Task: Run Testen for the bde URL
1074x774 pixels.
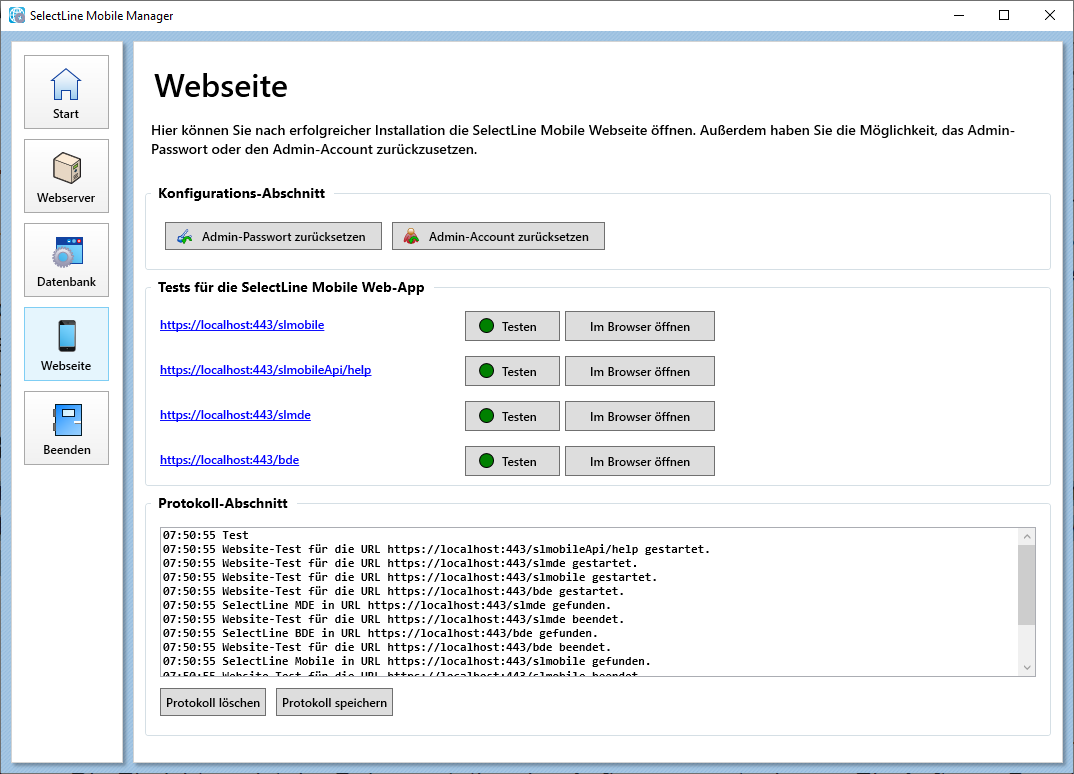Action: (512, 461)
